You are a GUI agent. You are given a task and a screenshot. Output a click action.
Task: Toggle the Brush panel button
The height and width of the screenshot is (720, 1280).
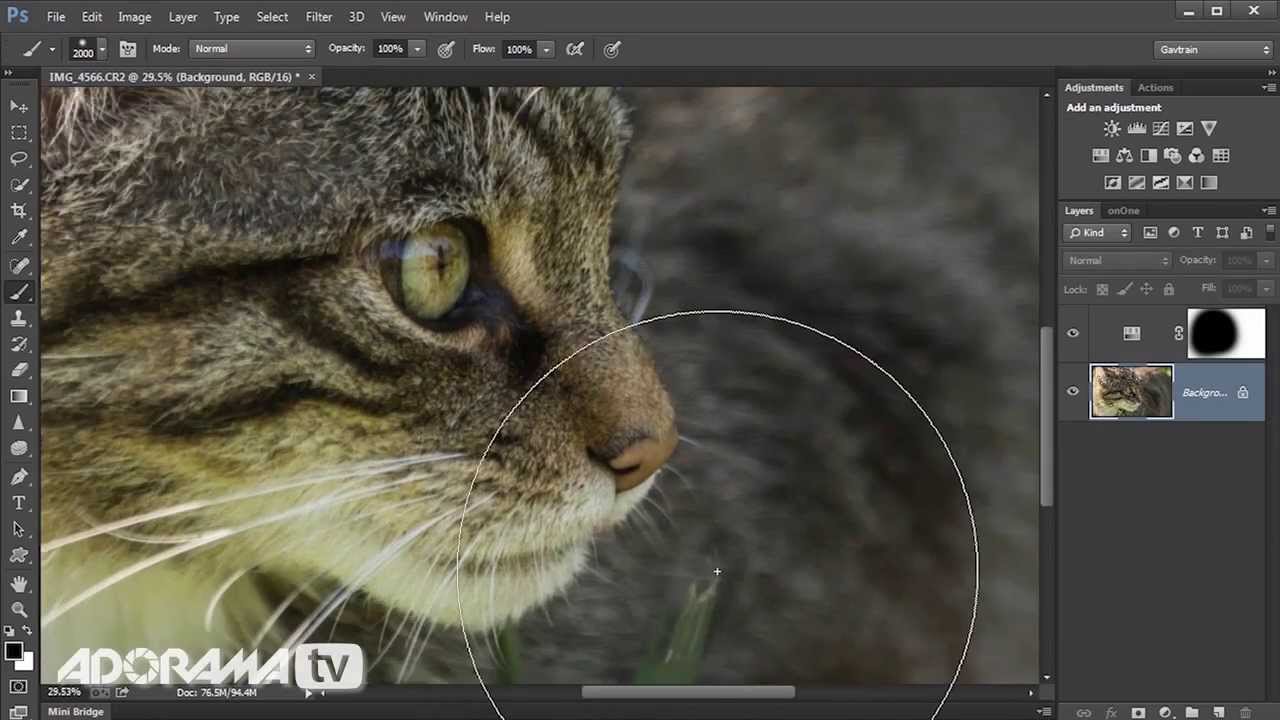click(128, 49)
